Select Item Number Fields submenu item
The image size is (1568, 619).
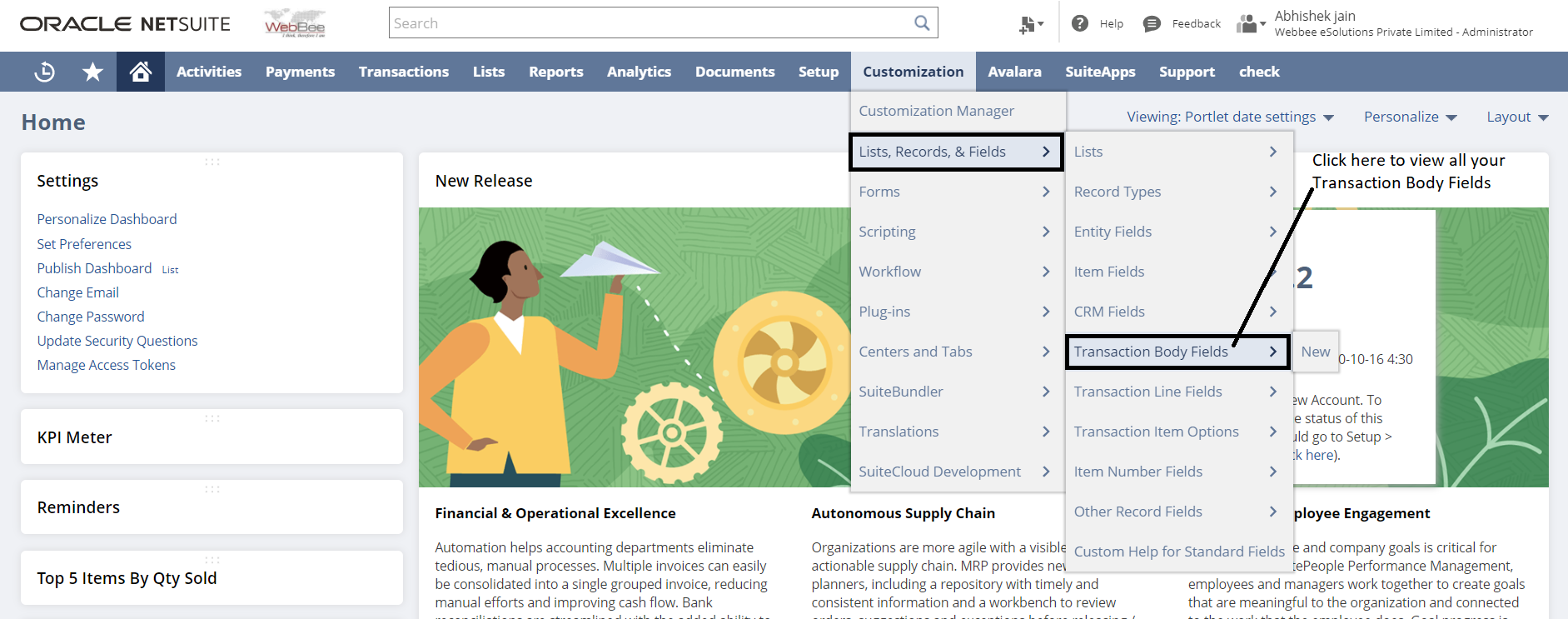1178,472
